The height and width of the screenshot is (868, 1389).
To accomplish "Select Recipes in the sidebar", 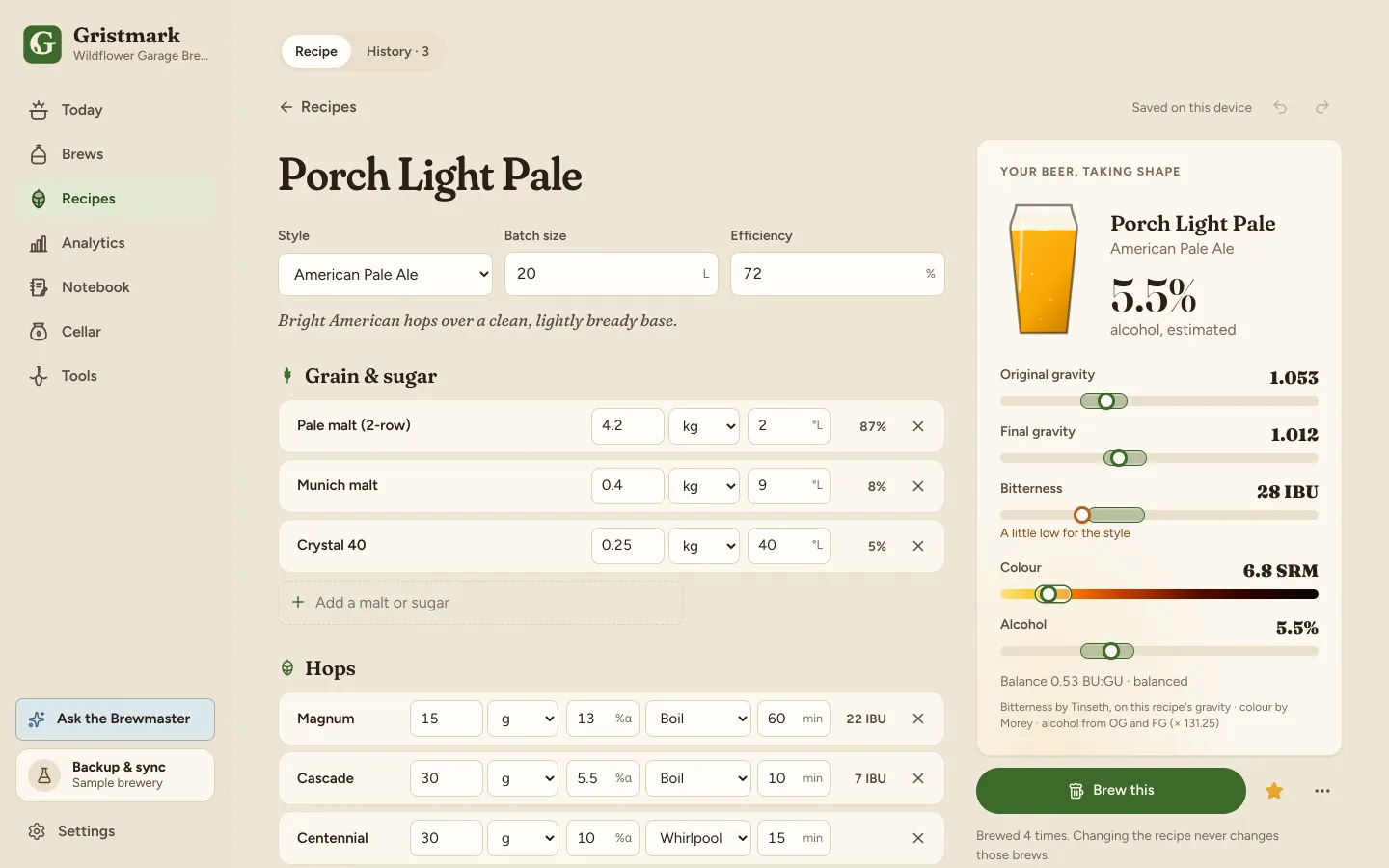I will 116,199.
